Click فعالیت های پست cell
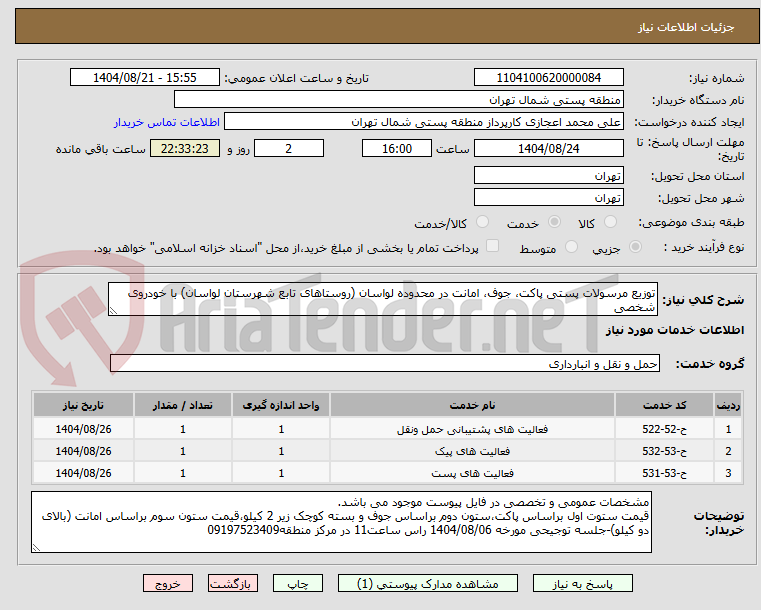The height and width of the screenshot is (610, 761). 472,473
